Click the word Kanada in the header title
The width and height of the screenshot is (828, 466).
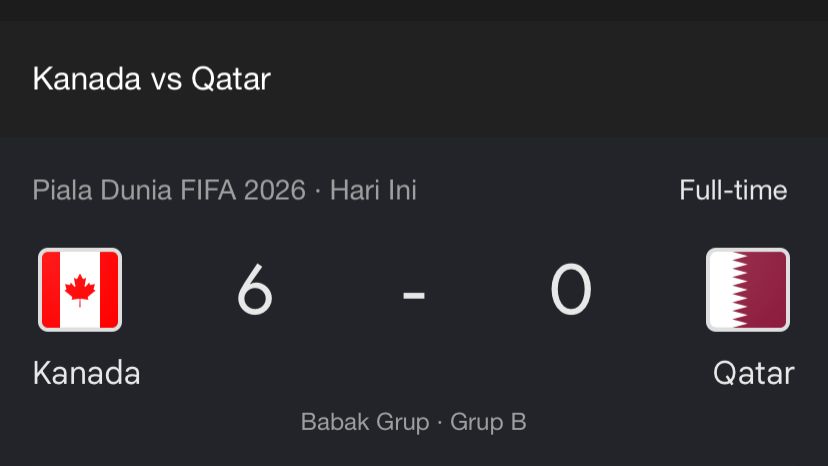pos(87,79)
